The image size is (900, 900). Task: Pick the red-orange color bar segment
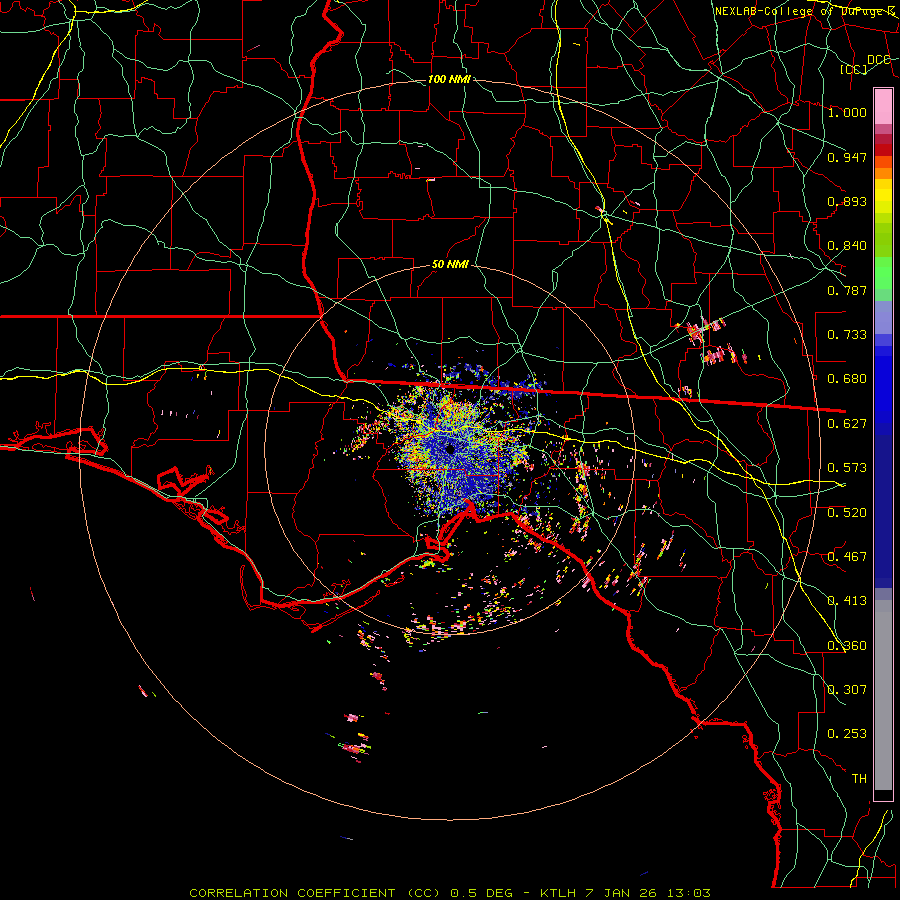coord(883,162)
